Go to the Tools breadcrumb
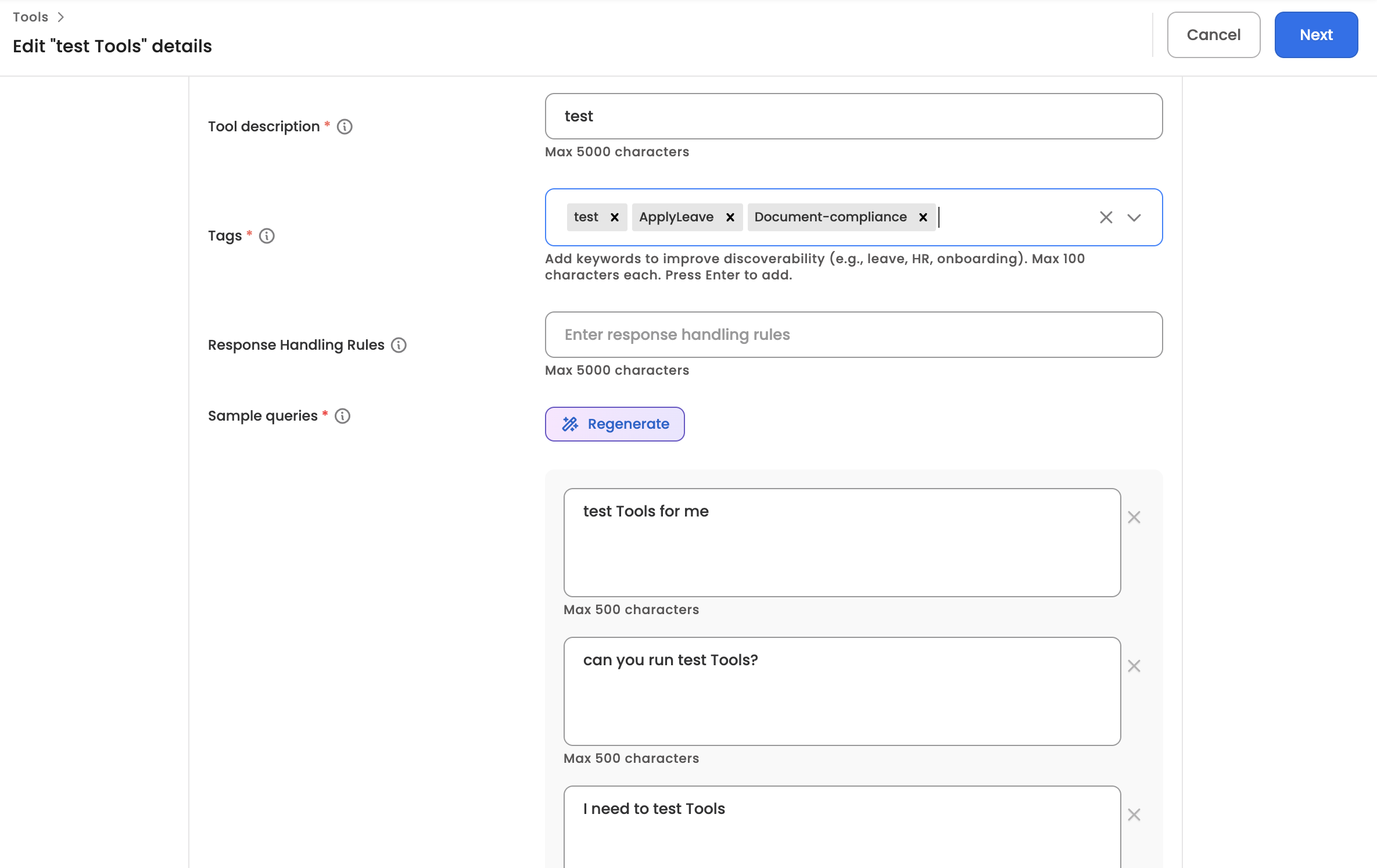Viewport: 1377px width, 868px height. pos(31,17)
